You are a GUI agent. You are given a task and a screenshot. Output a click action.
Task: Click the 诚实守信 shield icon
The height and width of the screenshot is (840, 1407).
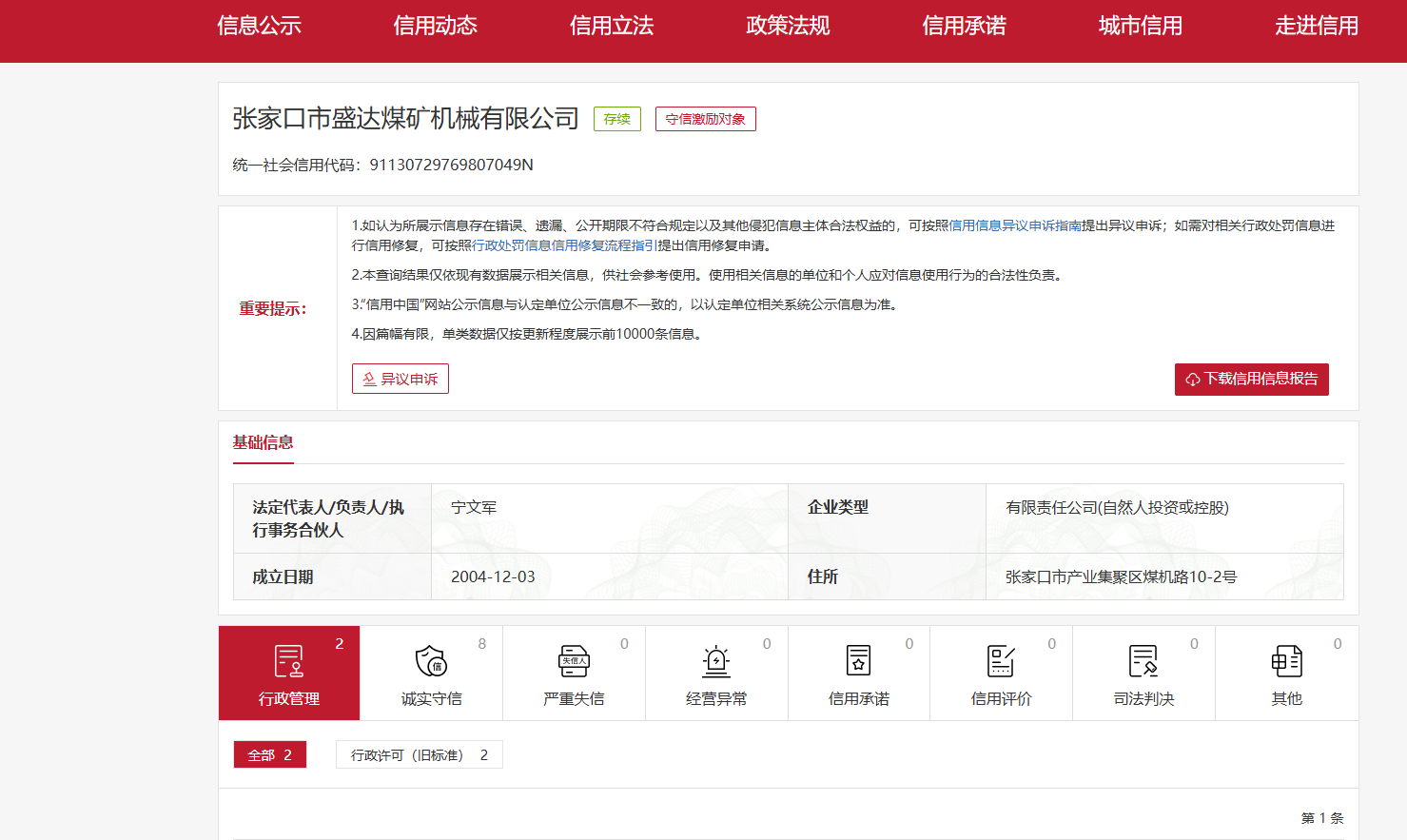point(431,661)
